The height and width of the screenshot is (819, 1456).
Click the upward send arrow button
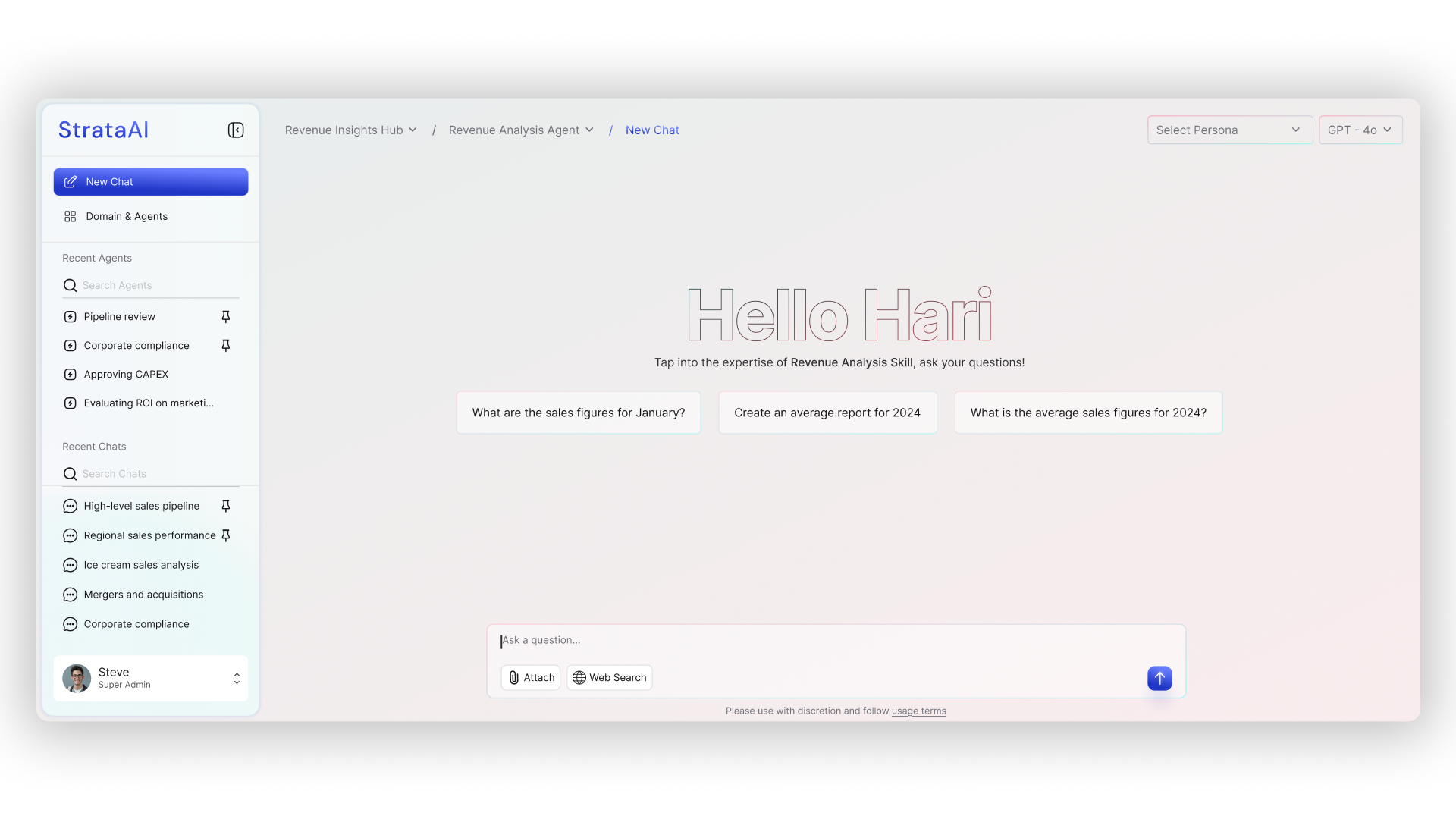[1159, 678]
